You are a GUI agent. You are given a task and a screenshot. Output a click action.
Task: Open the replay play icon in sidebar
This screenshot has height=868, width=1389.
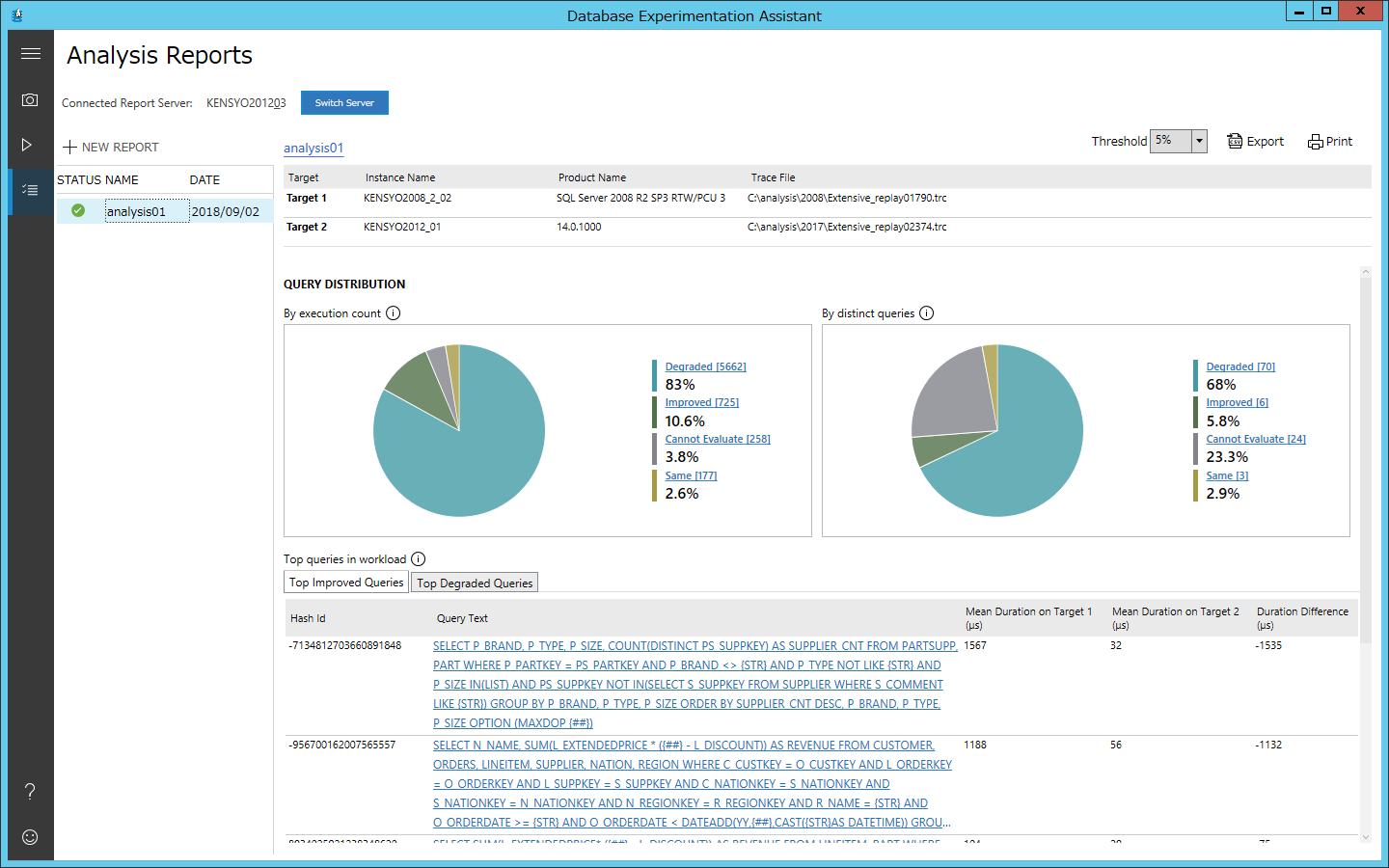click(27, 145)
